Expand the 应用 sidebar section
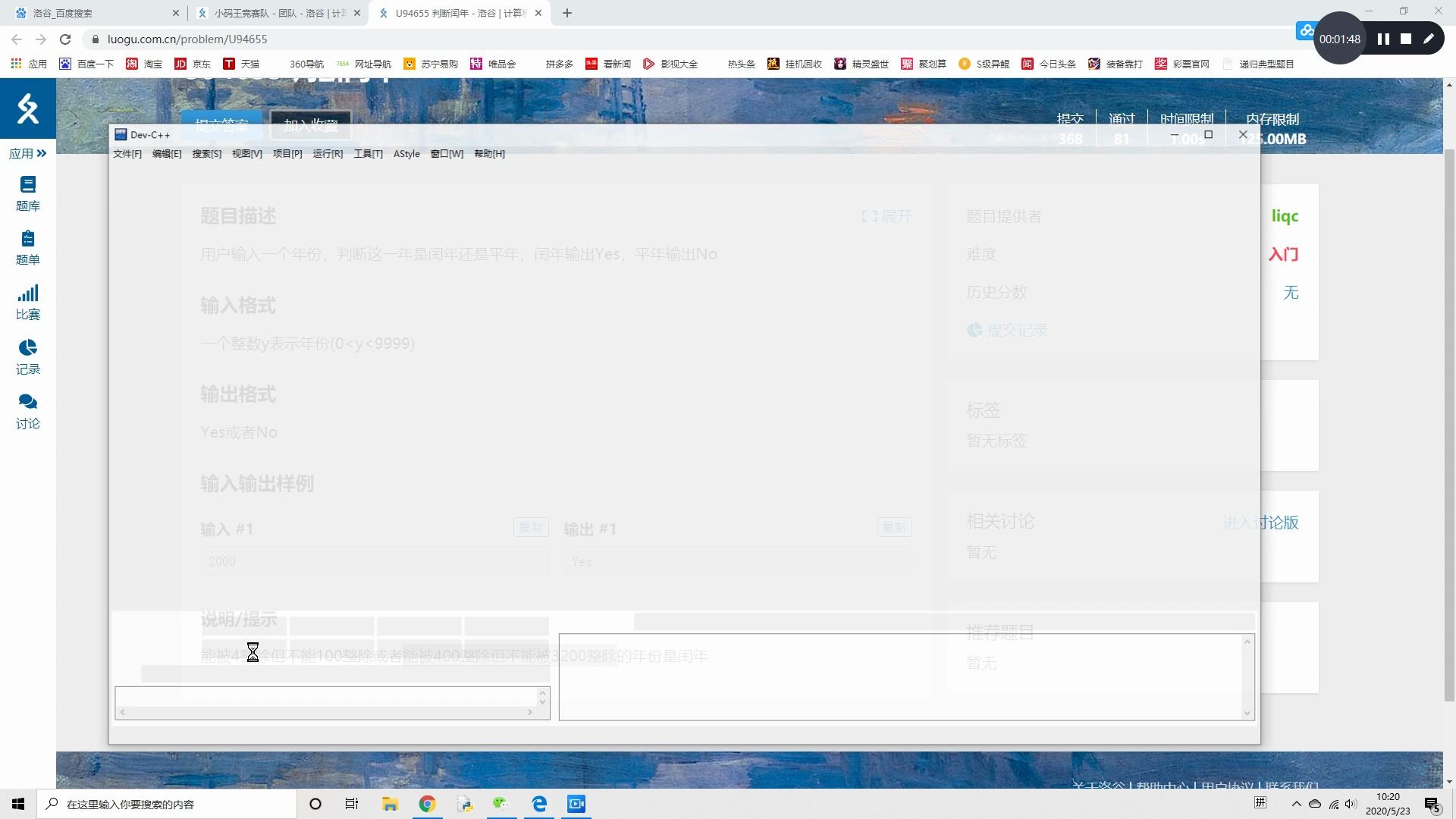 point(28,153)
